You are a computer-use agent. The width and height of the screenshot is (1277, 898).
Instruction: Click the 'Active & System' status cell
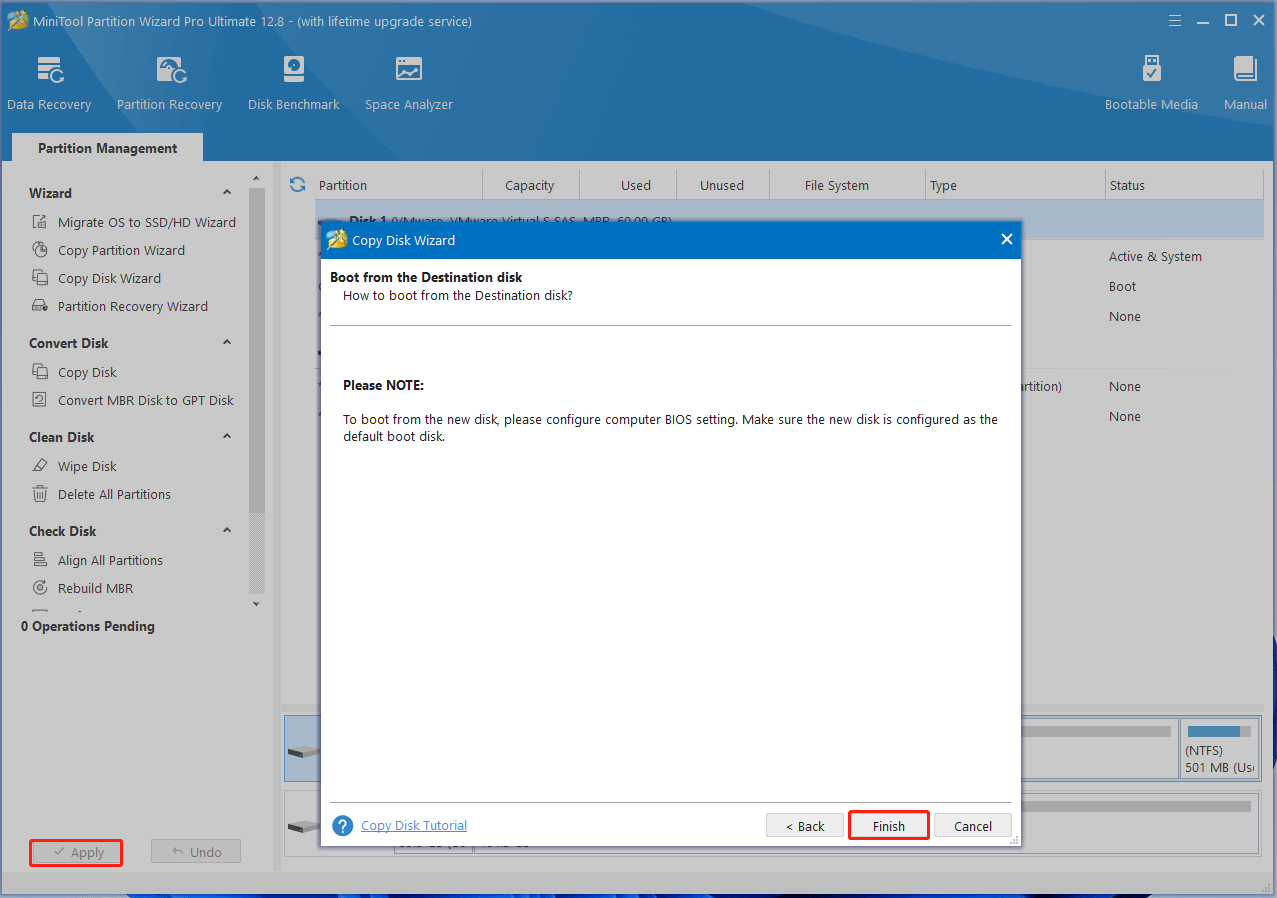click(1155, 256)
